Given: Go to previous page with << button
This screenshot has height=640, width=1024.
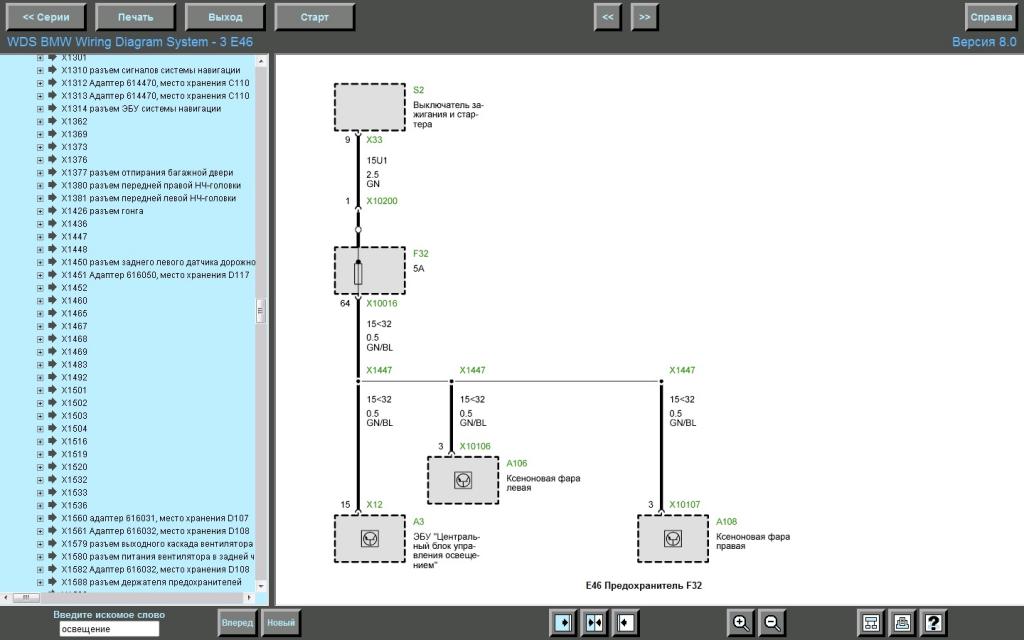Looking at the screenshot, I should (607, 17).
